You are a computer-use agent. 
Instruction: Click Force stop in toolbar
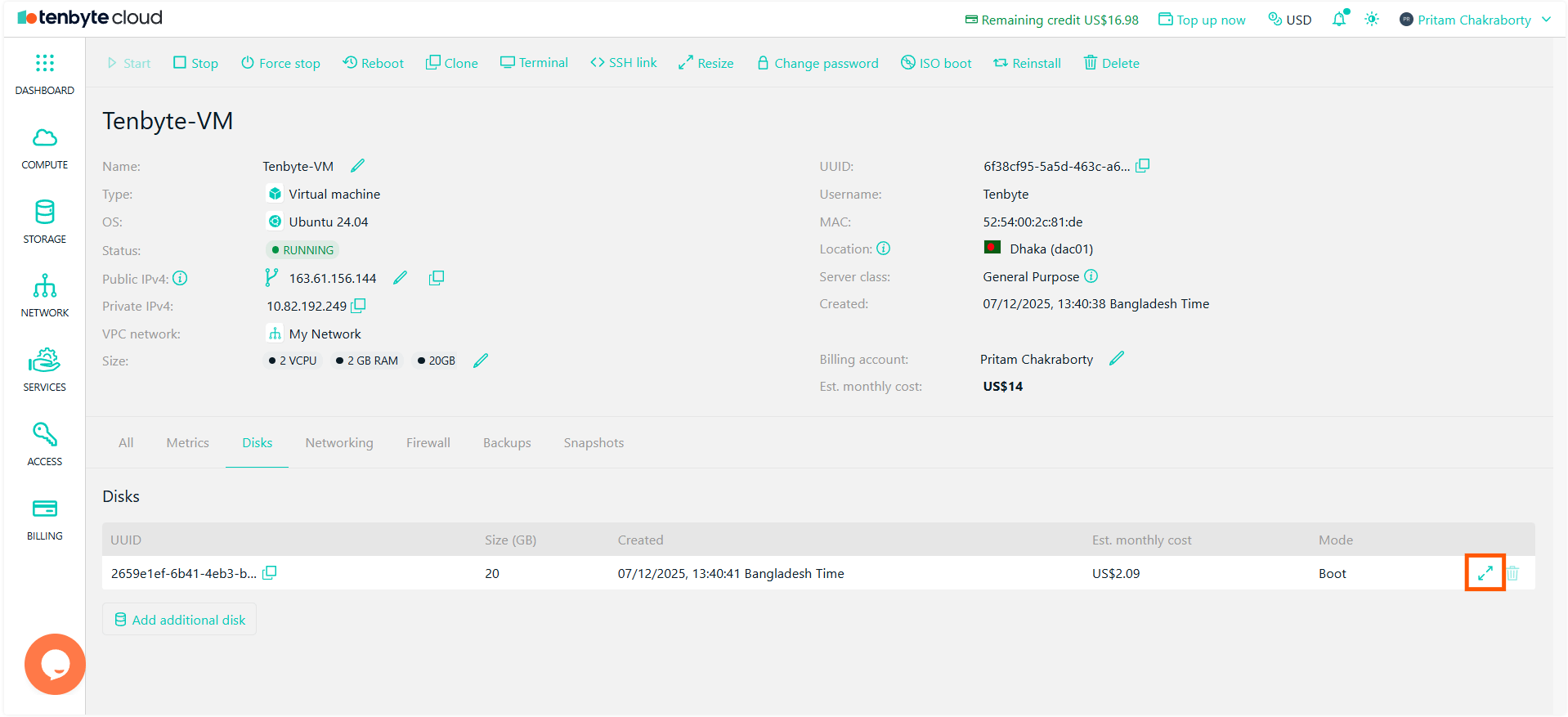click(x=280, y=63)
